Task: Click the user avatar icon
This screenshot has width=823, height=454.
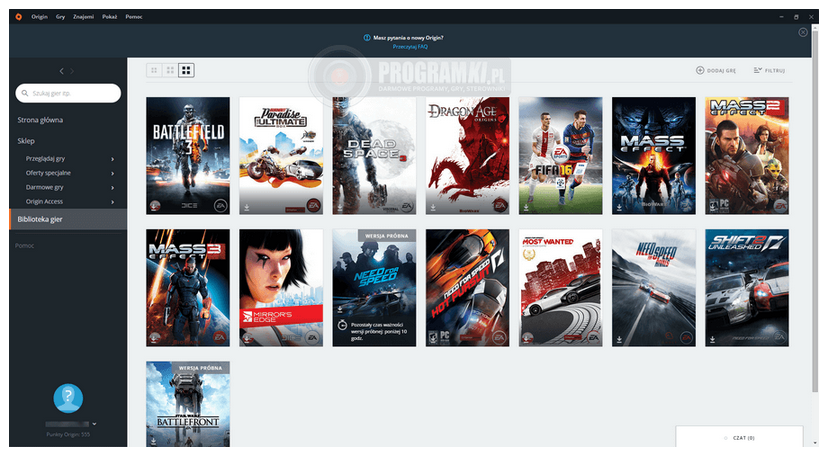Action: coord(68,398)
